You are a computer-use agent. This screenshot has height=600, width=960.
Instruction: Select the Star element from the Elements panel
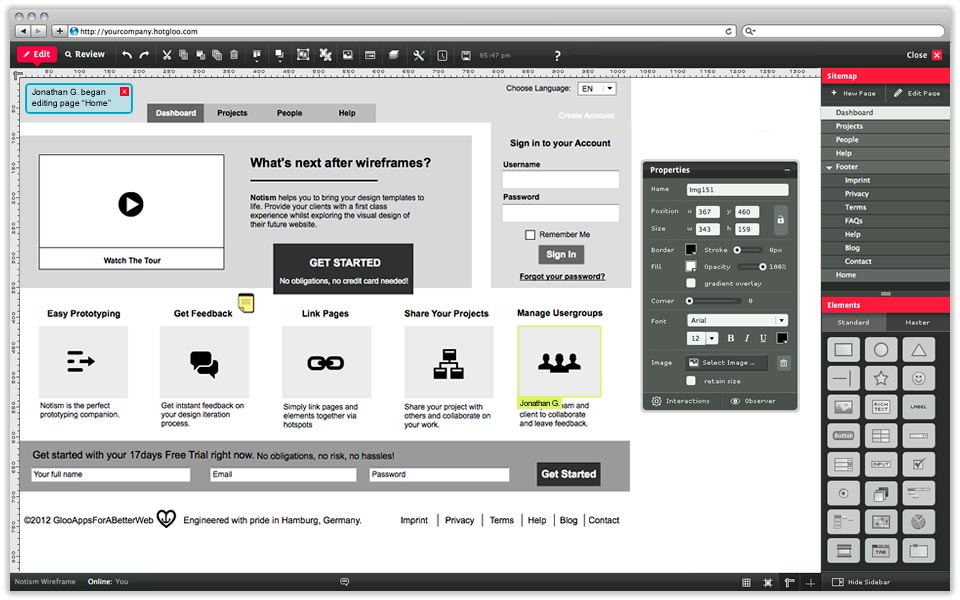(x=880, y=376)
